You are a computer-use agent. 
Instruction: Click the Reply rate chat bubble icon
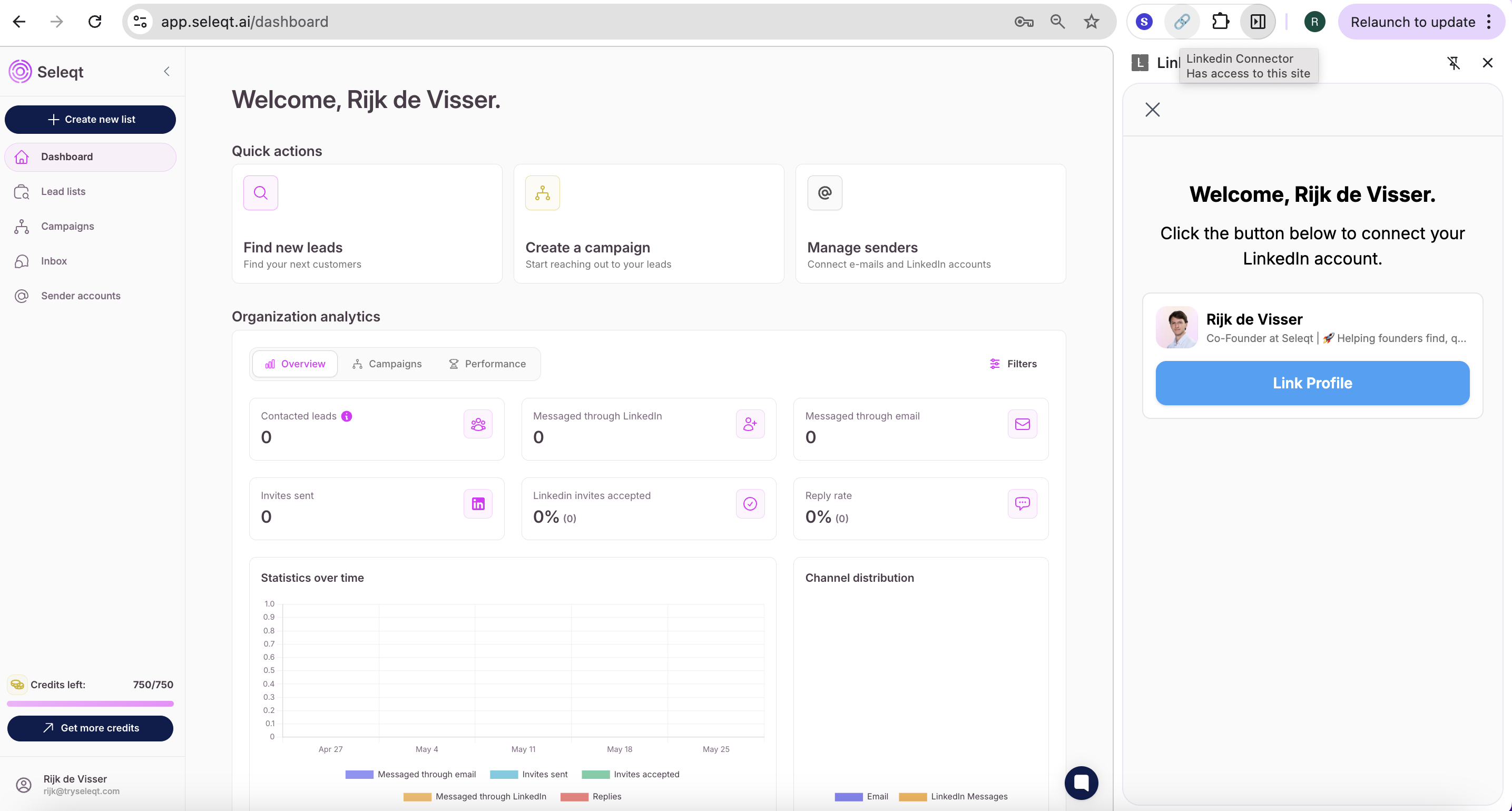tap(1022, 504)
